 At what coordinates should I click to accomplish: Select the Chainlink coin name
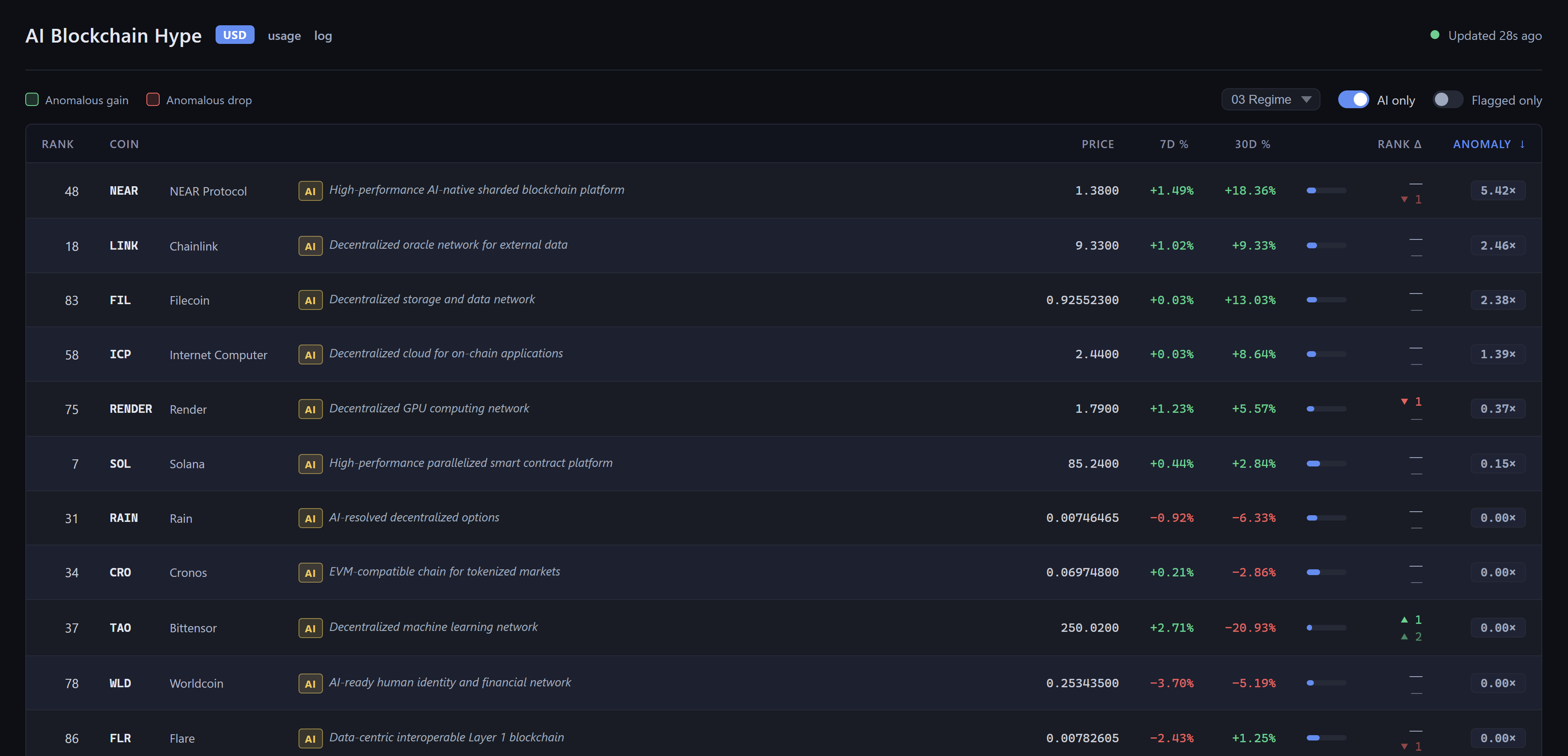pos(193,246)
